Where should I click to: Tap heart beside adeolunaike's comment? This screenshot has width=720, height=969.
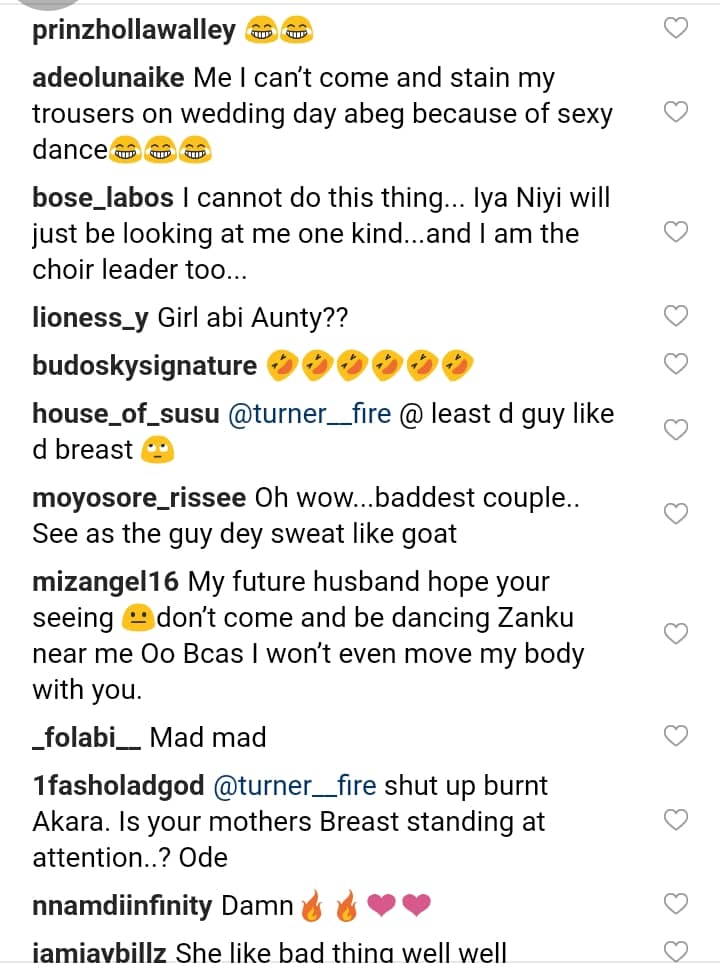(677, 112)
